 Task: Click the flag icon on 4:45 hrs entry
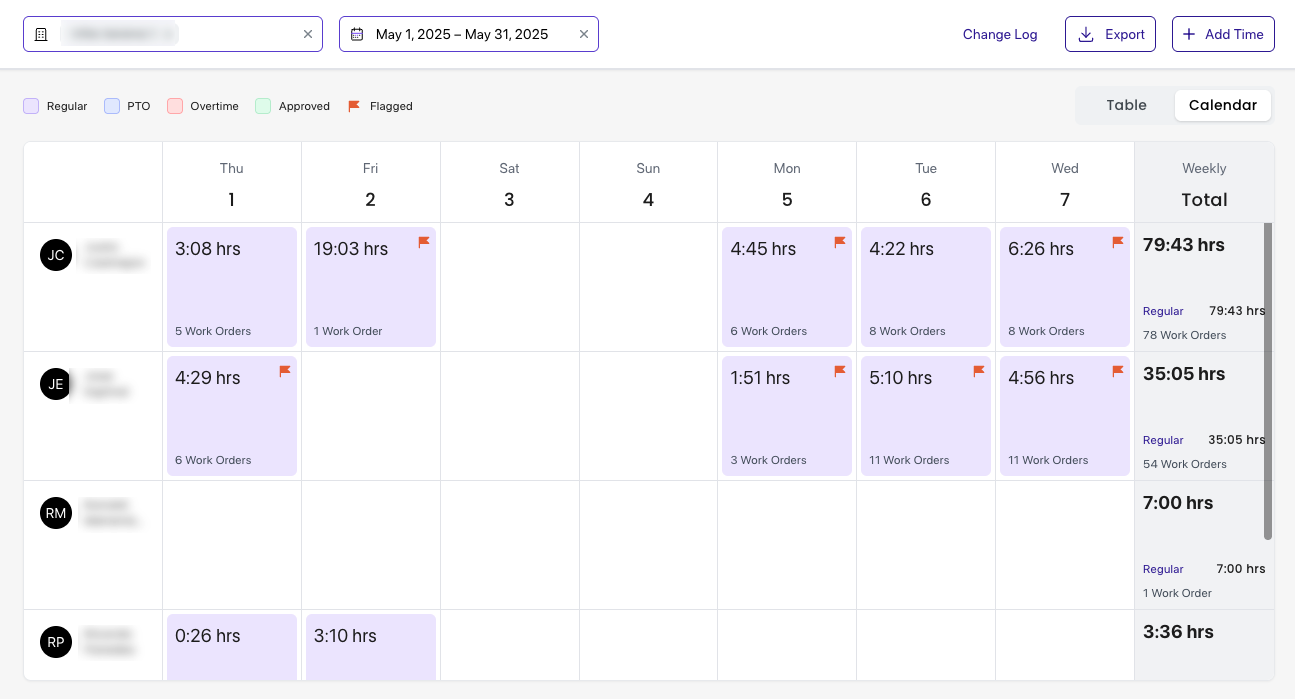point(840,242)
